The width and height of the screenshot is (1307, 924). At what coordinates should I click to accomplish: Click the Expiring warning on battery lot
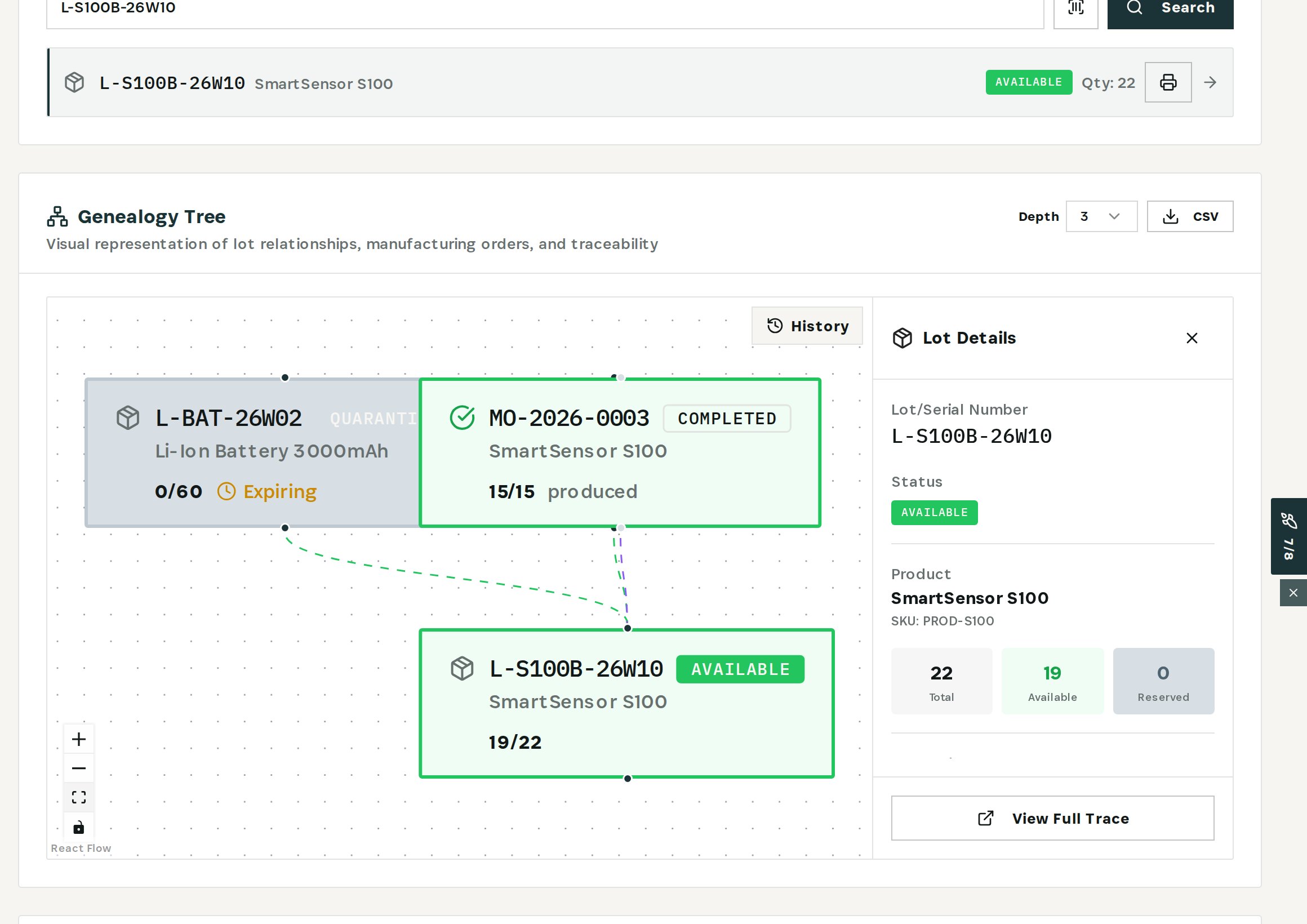tap(268, 491)
